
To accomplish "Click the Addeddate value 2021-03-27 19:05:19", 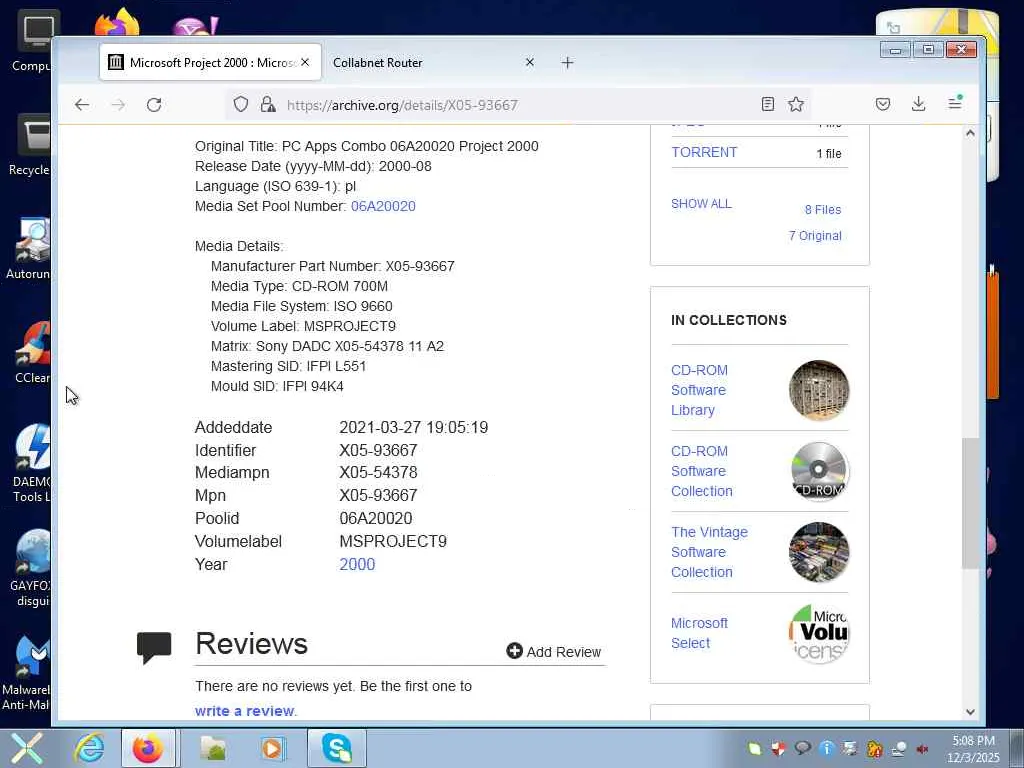I will (x=413, y=428).
